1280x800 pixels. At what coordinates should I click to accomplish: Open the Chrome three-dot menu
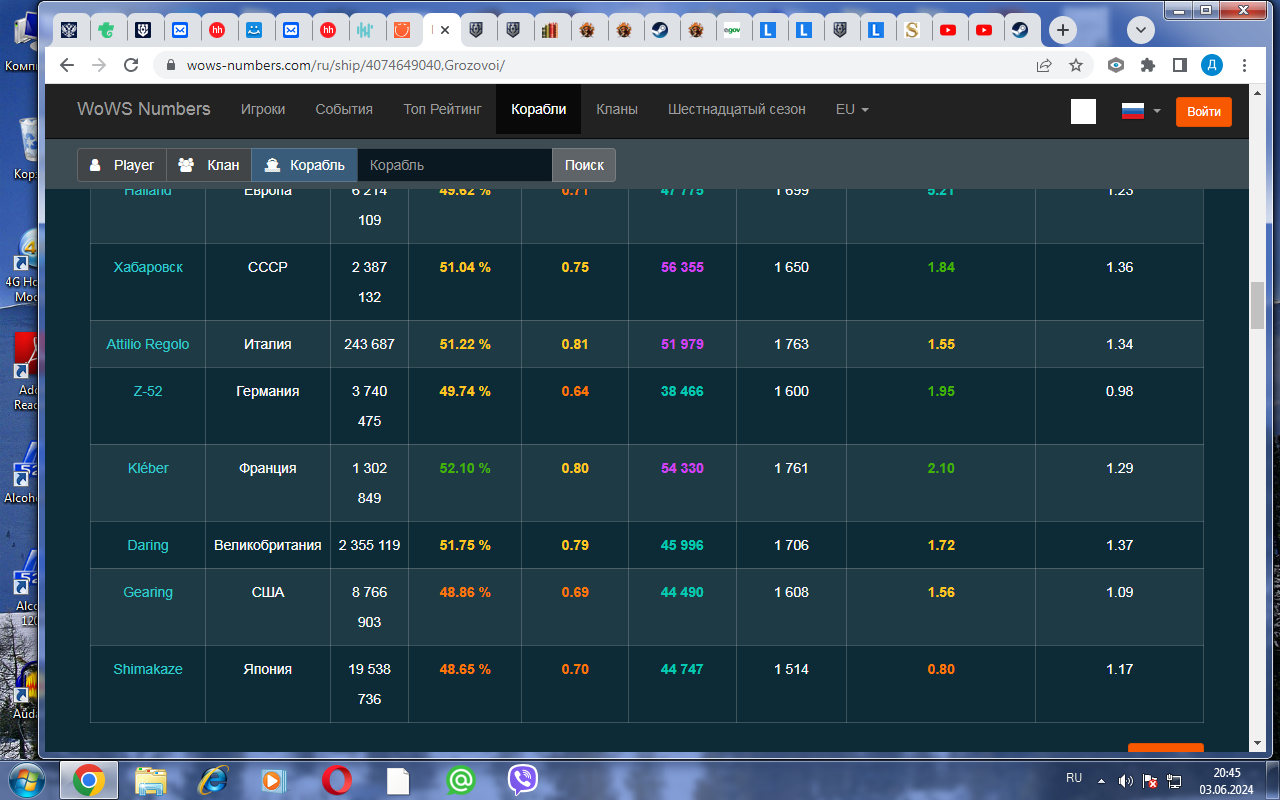1243,65
